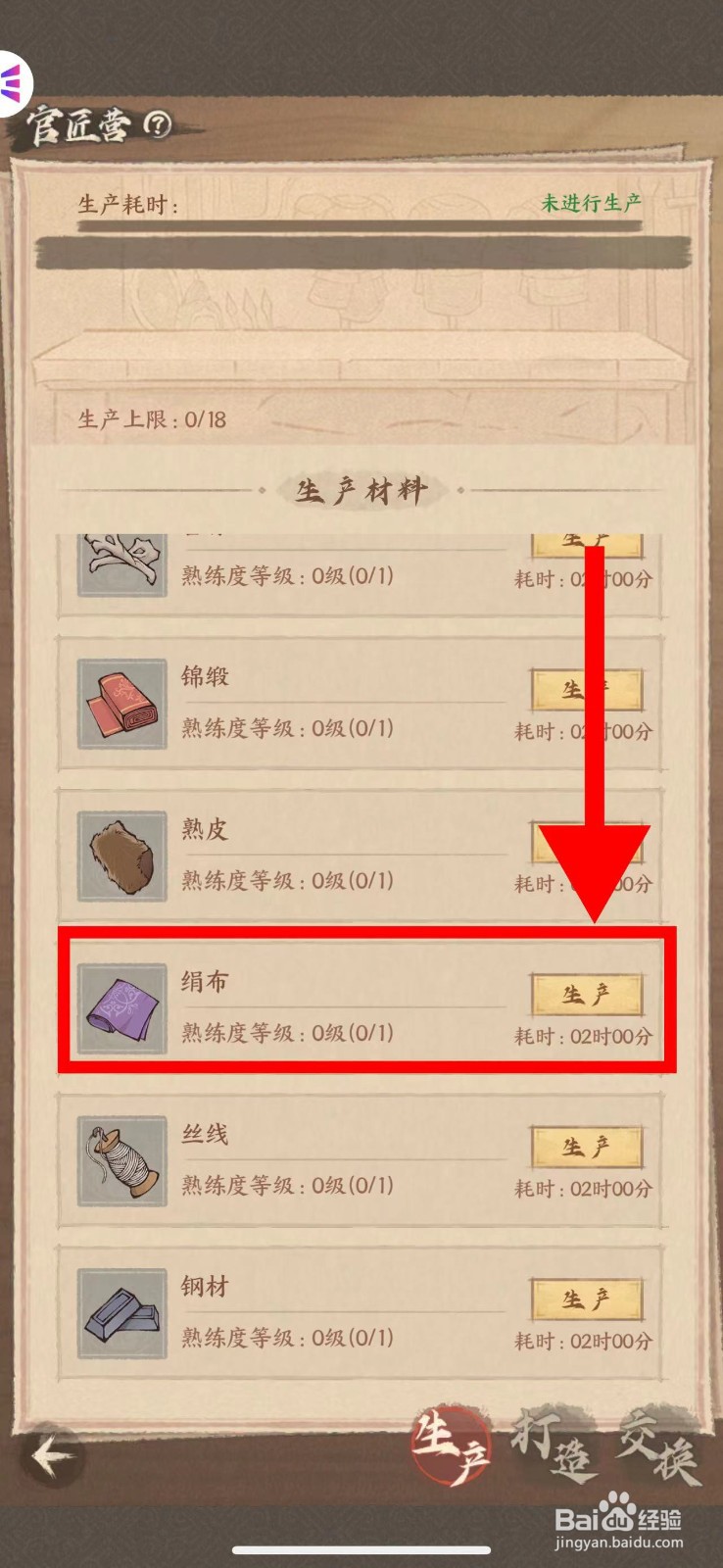Select the 熟皮 brown fur icon
The height and width of the screenshot is (1568, 723).
coord(122,856)
